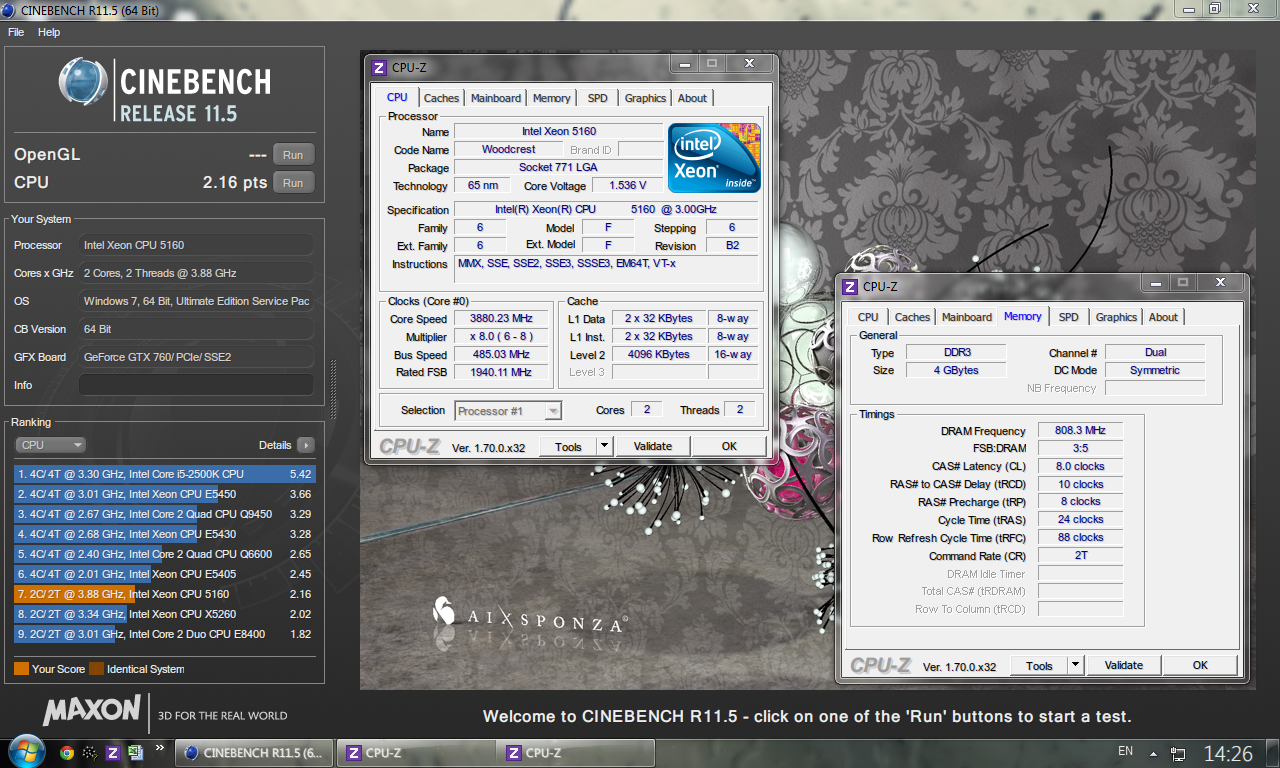Screen dimensions: 1280x768
Task: Click the Z title icon of the Memory-tab CPU-Z window
Action: pyautogui.click(x=849, y=286)
